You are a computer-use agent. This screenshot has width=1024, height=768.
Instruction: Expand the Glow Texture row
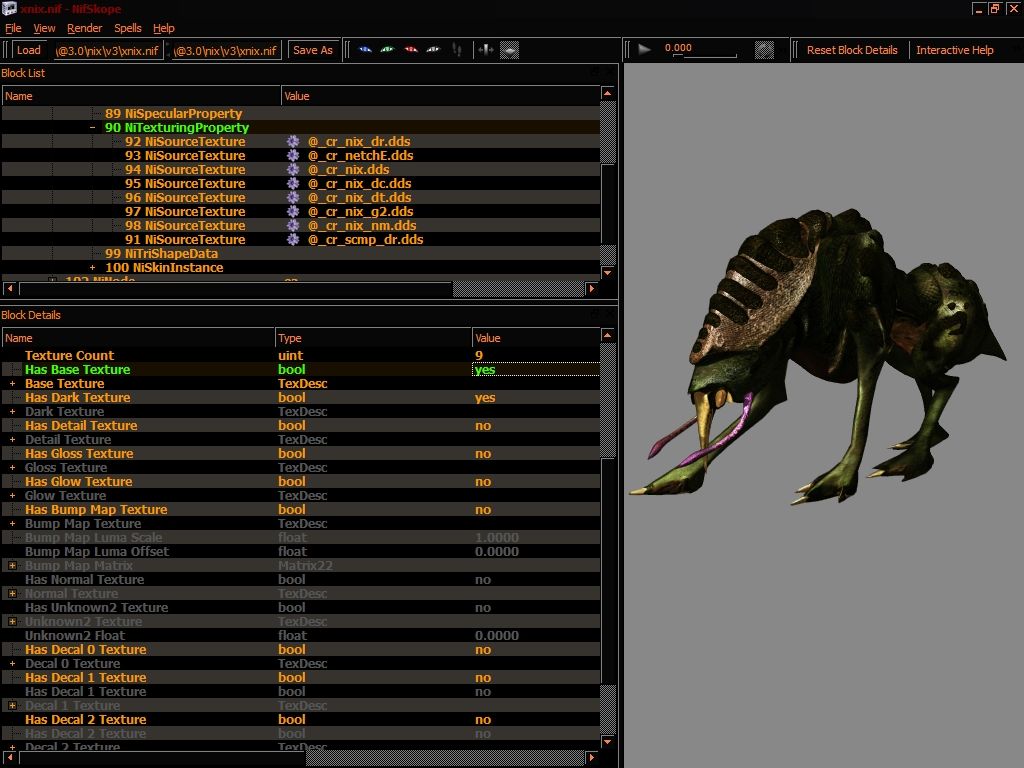tap(12, 496)
